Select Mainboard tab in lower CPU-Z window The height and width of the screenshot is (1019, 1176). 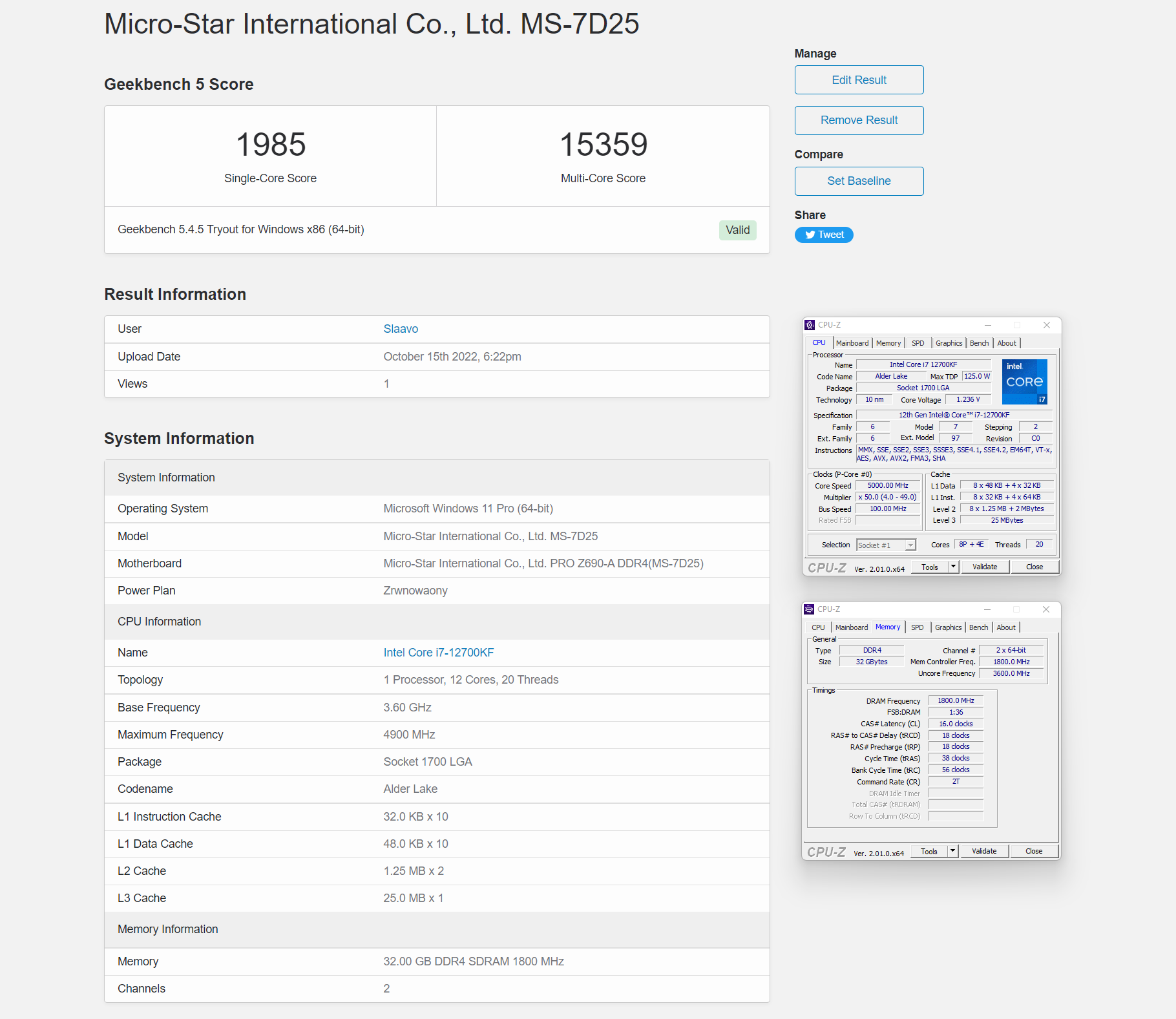click(x=852, y=627)
